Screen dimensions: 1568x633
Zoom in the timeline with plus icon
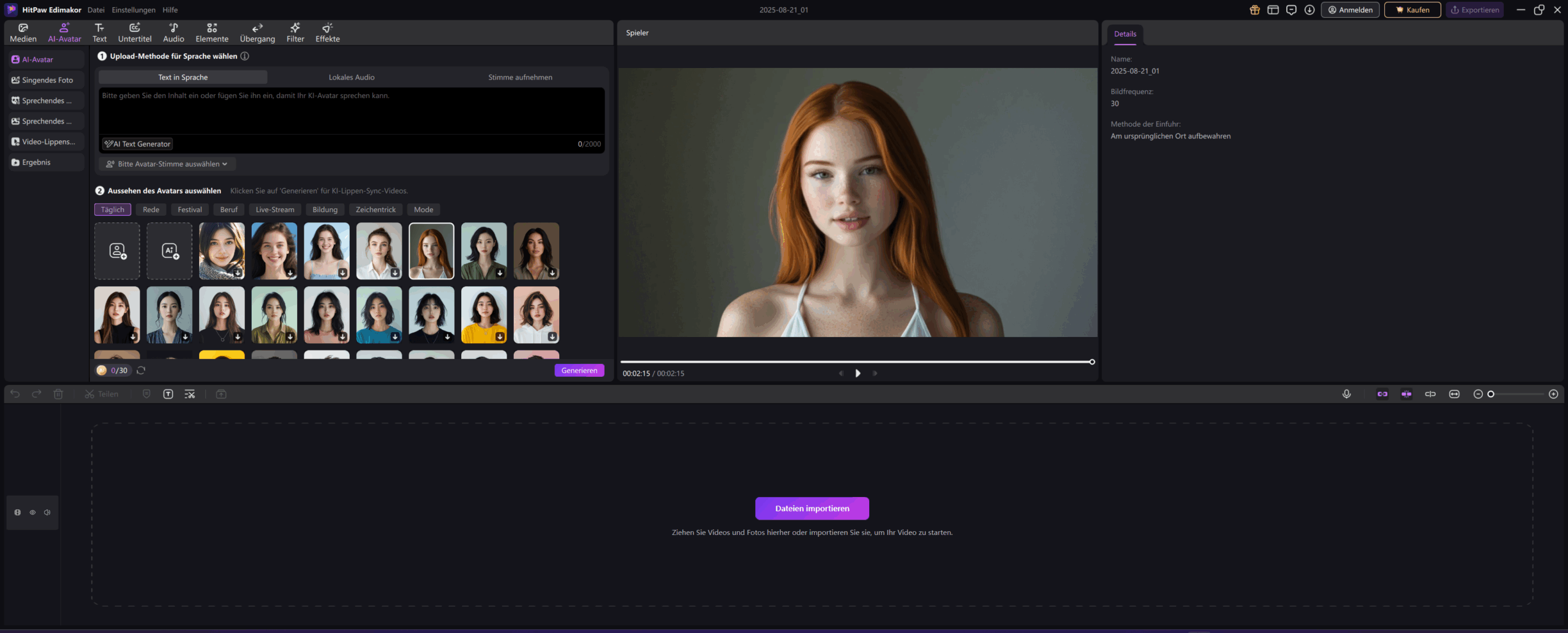tap(1553, 394)
